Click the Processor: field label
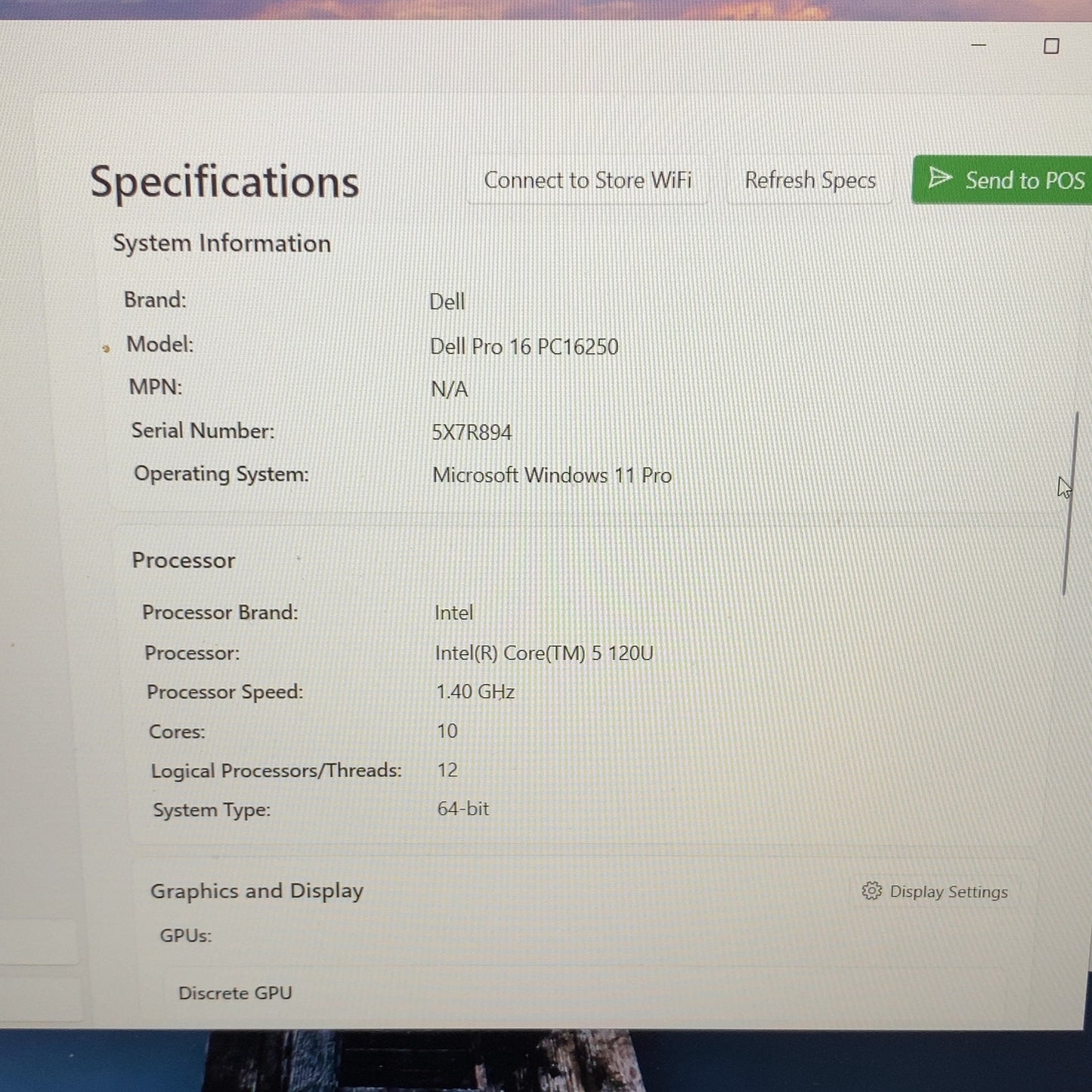This screenshot has height=1092, width=1092. [192, 653]
